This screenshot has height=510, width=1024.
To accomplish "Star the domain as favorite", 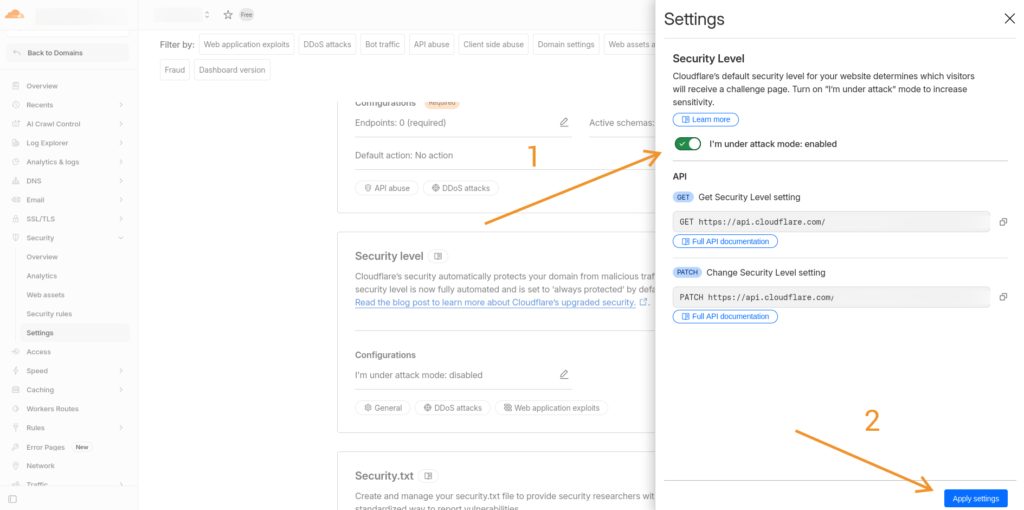I will [x=228, y=15].
